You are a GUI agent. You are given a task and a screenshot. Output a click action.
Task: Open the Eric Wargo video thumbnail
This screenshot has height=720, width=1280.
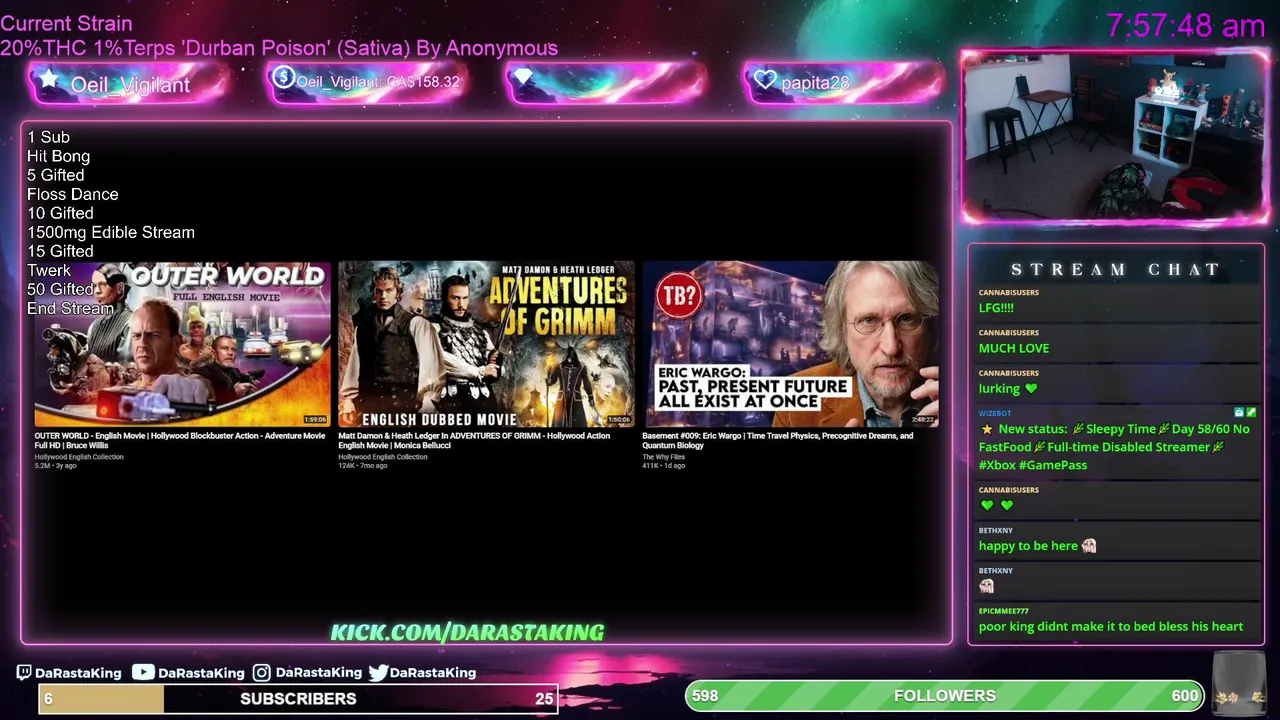[790, 345]
